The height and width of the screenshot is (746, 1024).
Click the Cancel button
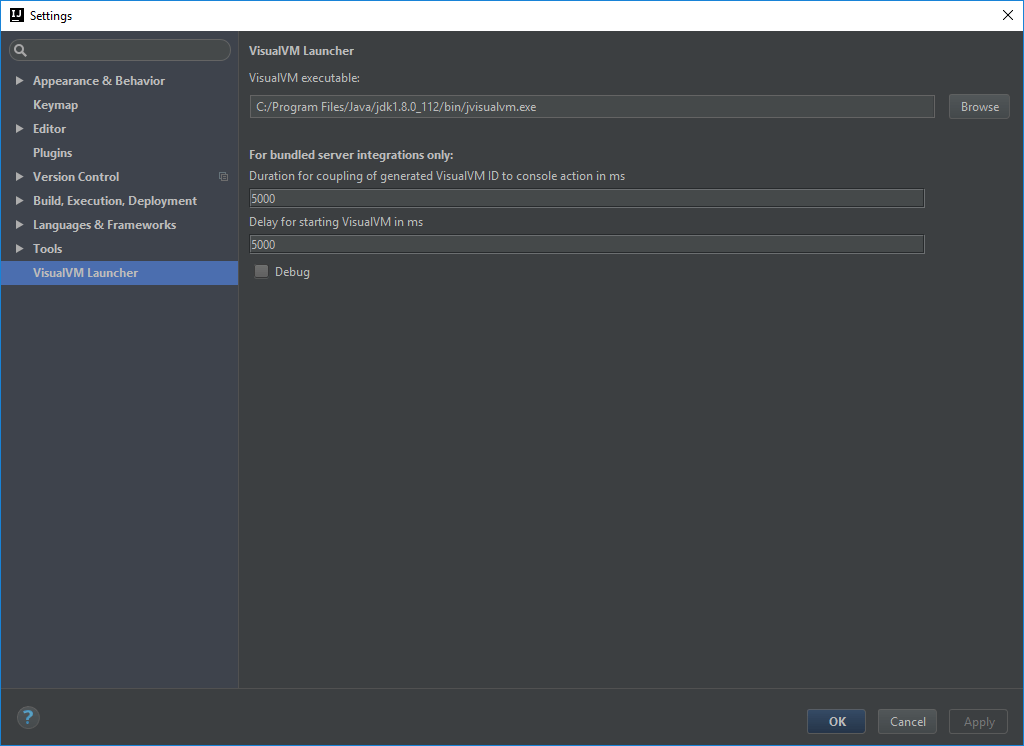coord(906,721)
